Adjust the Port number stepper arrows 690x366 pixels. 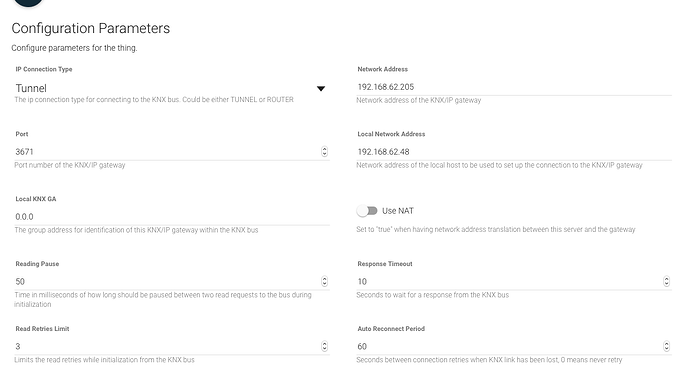point(324,152)
